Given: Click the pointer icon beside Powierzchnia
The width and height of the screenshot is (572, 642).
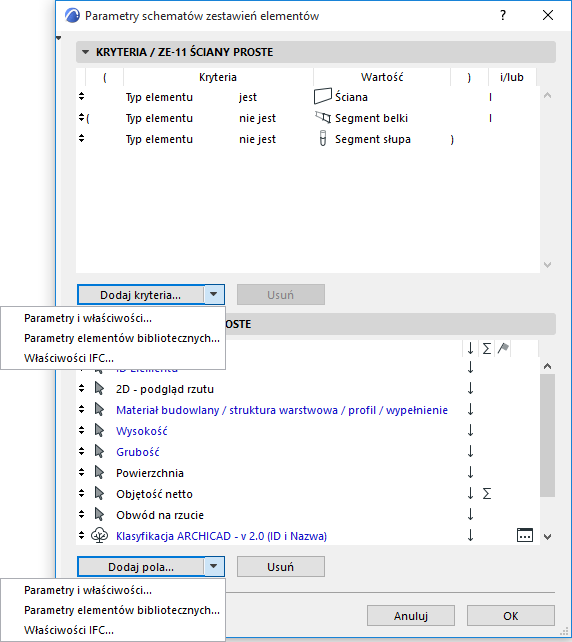Looking at the screenshot, I should coord(99,472).
